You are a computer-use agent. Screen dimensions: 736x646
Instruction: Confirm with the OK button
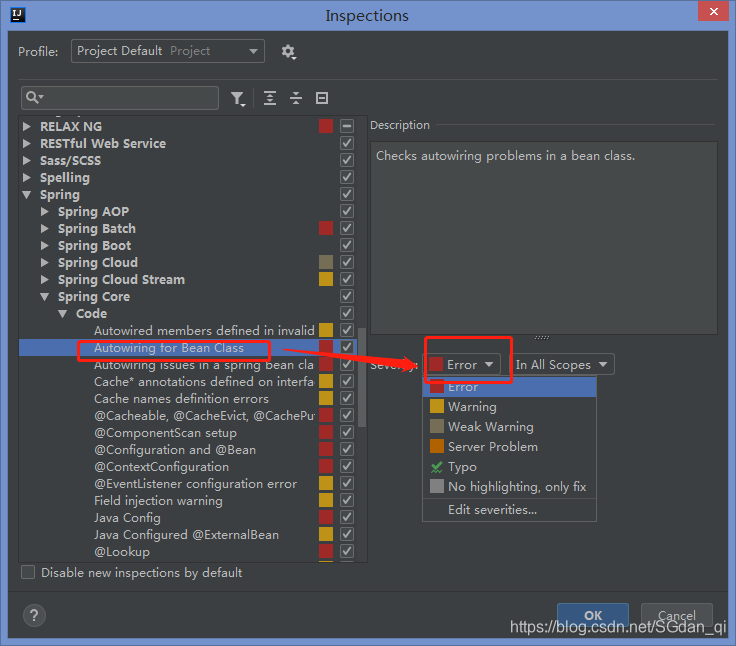(x=593, y=615)
